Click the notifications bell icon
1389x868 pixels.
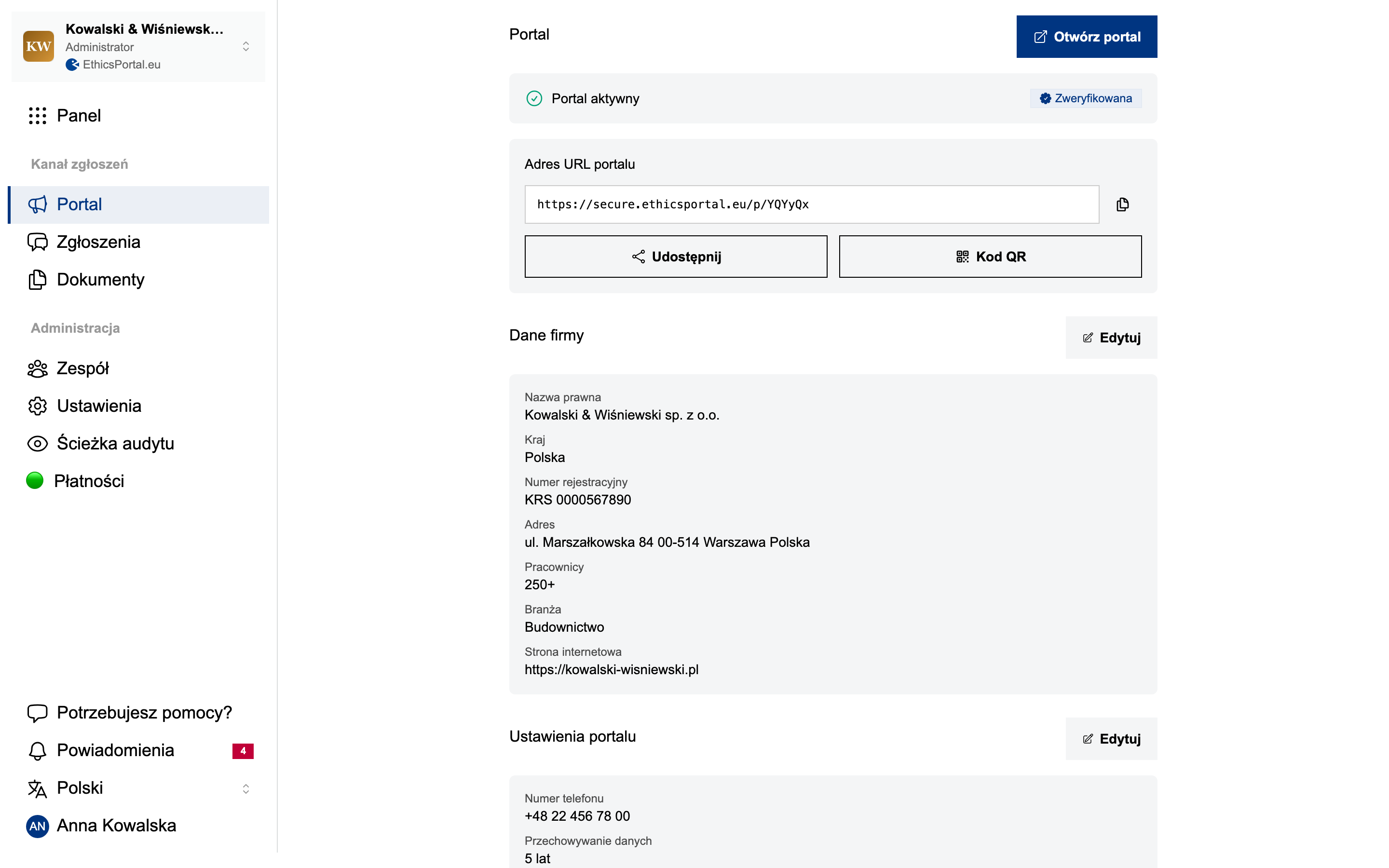(37, 751)
